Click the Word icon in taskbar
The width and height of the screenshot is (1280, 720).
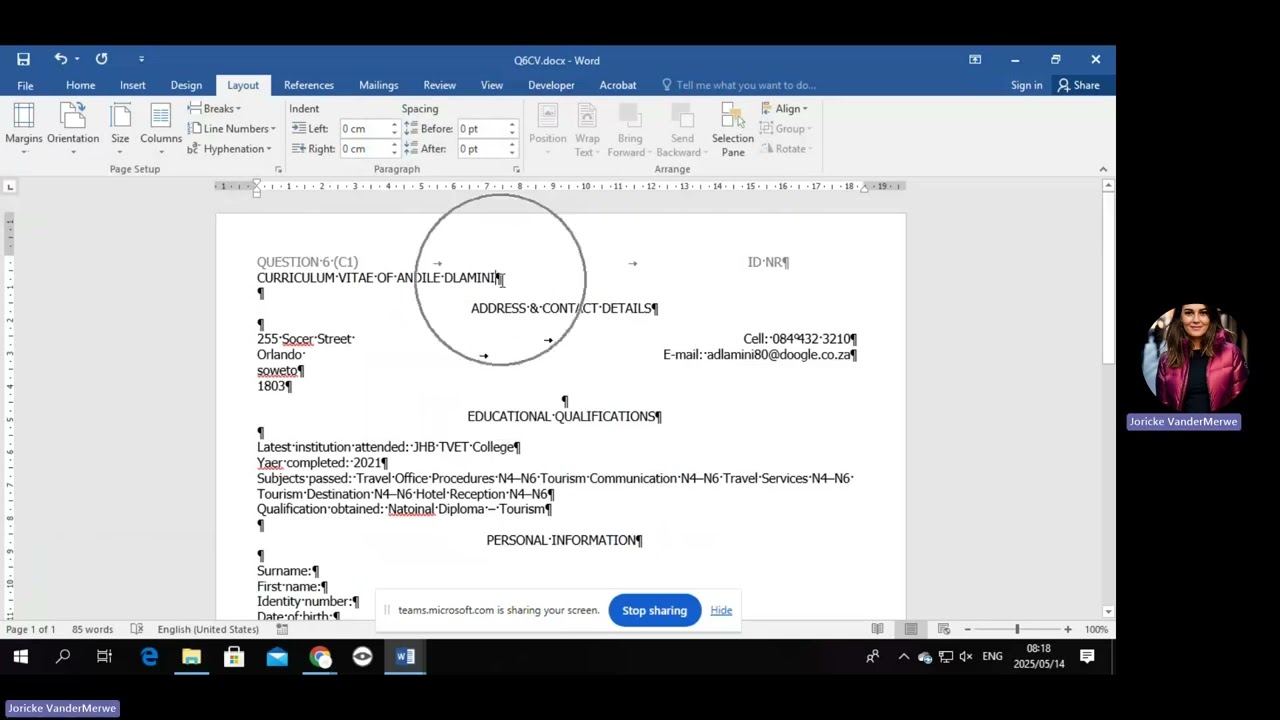click(405, 657)
